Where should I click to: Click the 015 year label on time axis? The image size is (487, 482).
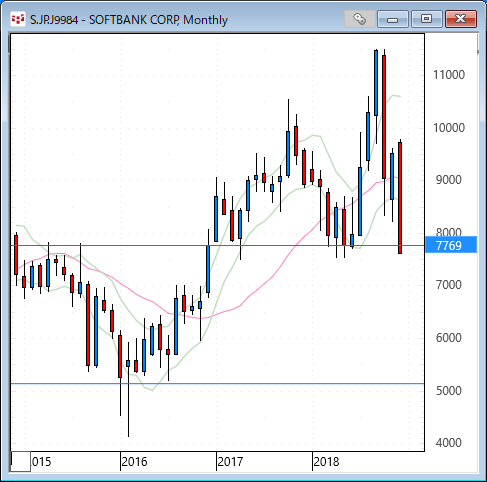tap(42, 462)
